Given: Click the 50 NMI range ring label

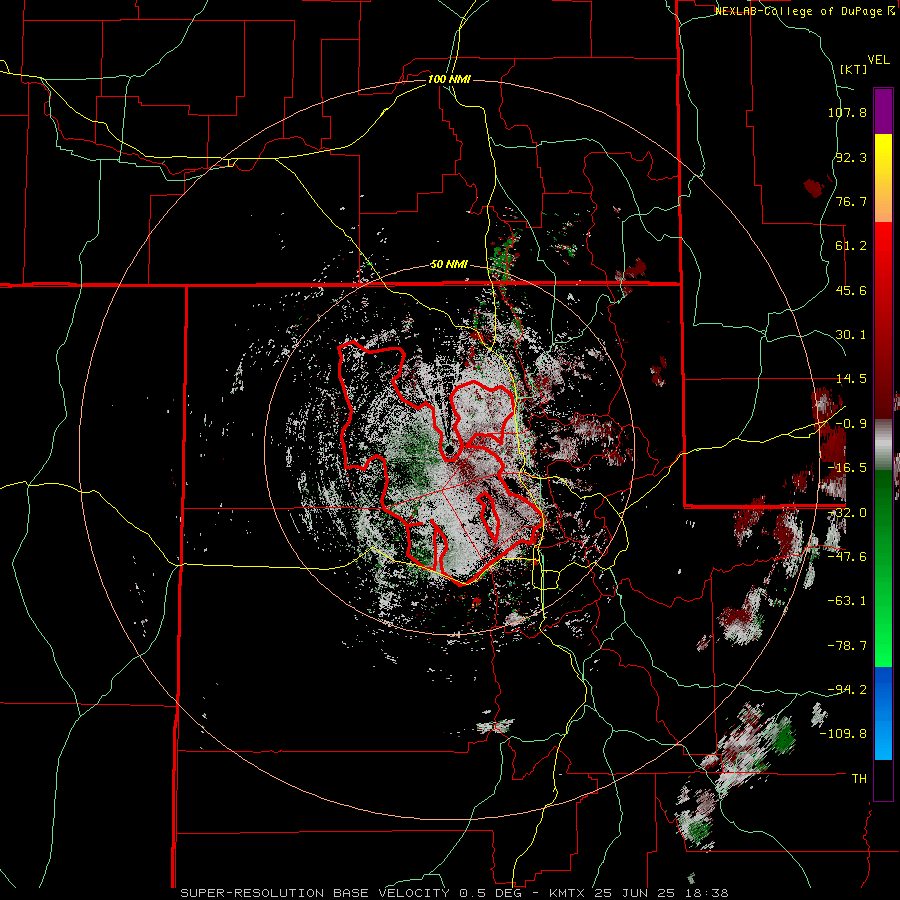Looking at the screenshot, I should pyautogui.click(x=449, y=264).
